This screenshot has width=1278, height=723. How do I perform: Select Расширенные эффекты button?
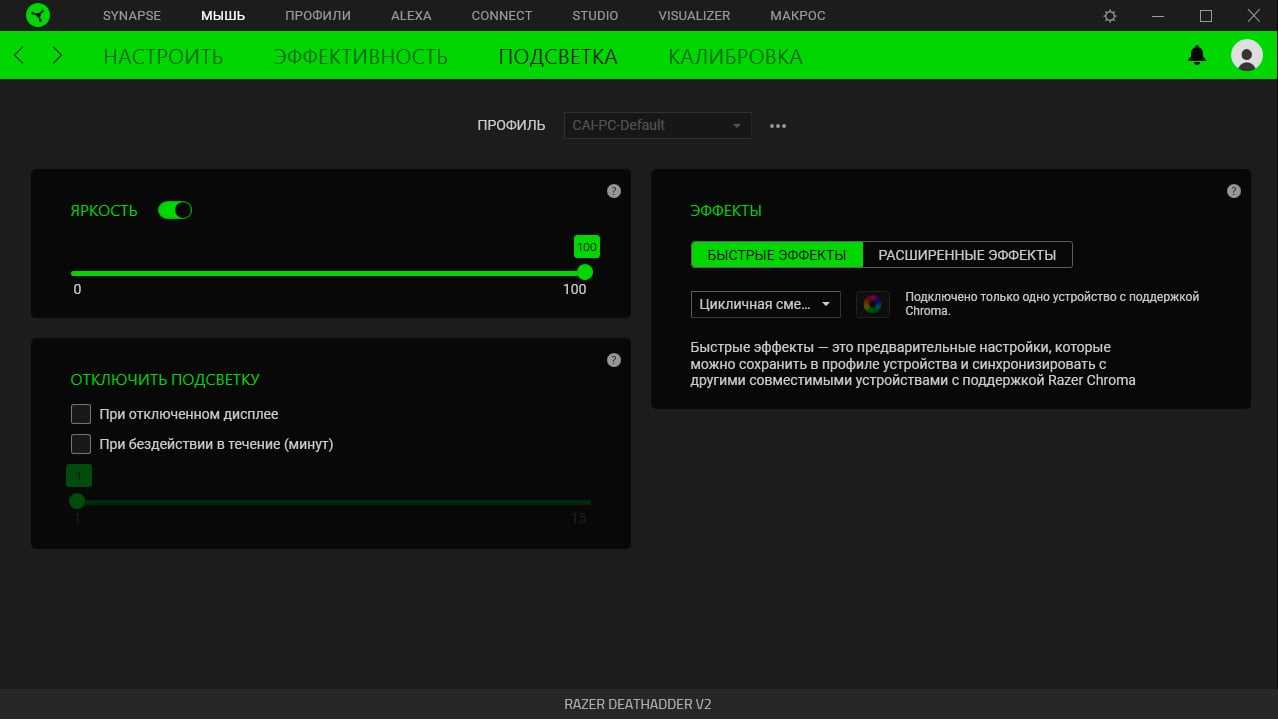tap(966, 255)
